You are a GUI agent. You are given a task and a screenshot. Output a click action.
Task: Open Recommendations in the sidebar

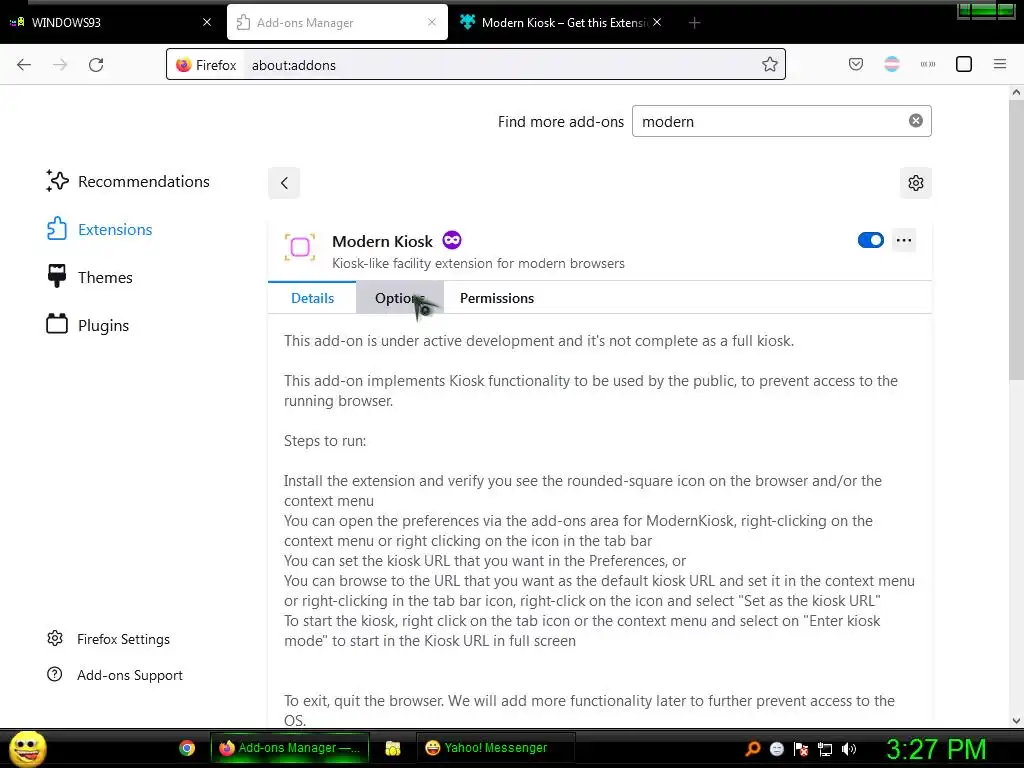tap(128, 182)
